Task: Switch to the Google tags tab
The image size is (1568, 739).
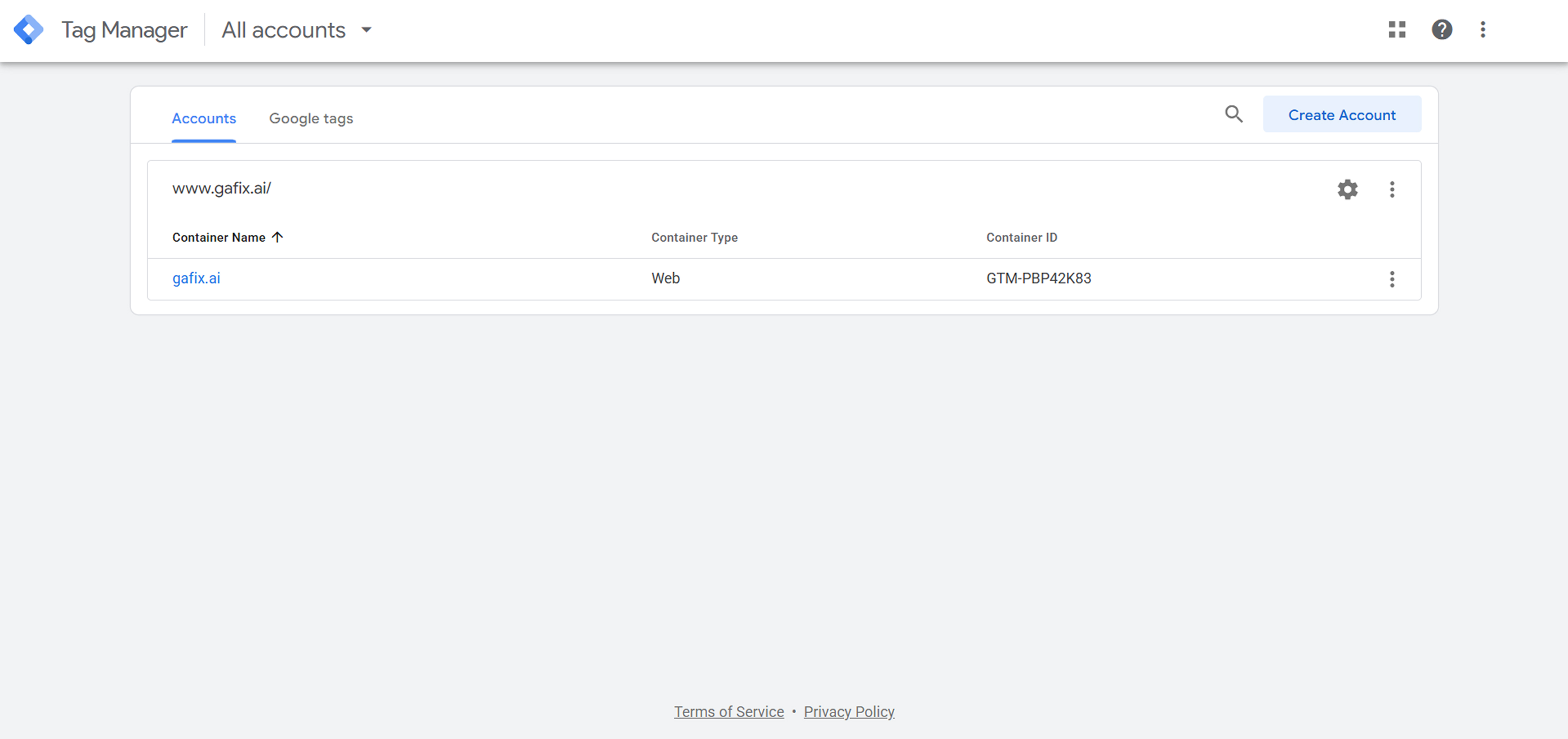Action: click(x=311, y=118)
